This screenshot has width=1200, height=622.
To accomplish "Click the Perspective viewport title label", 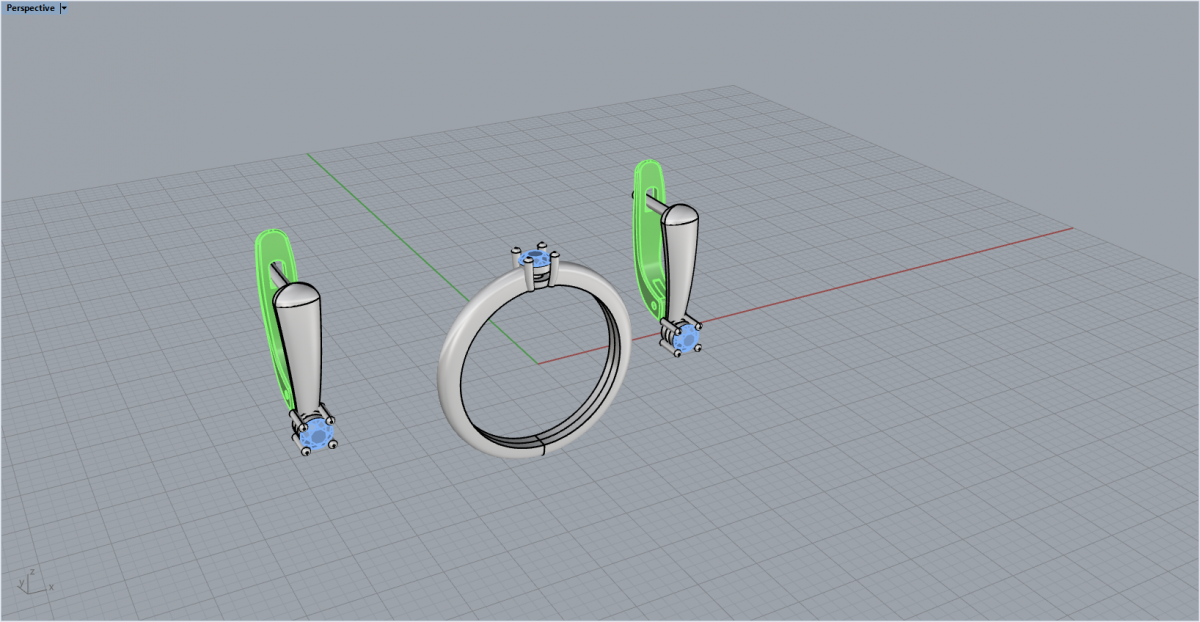I will click(x=30, y=7).
